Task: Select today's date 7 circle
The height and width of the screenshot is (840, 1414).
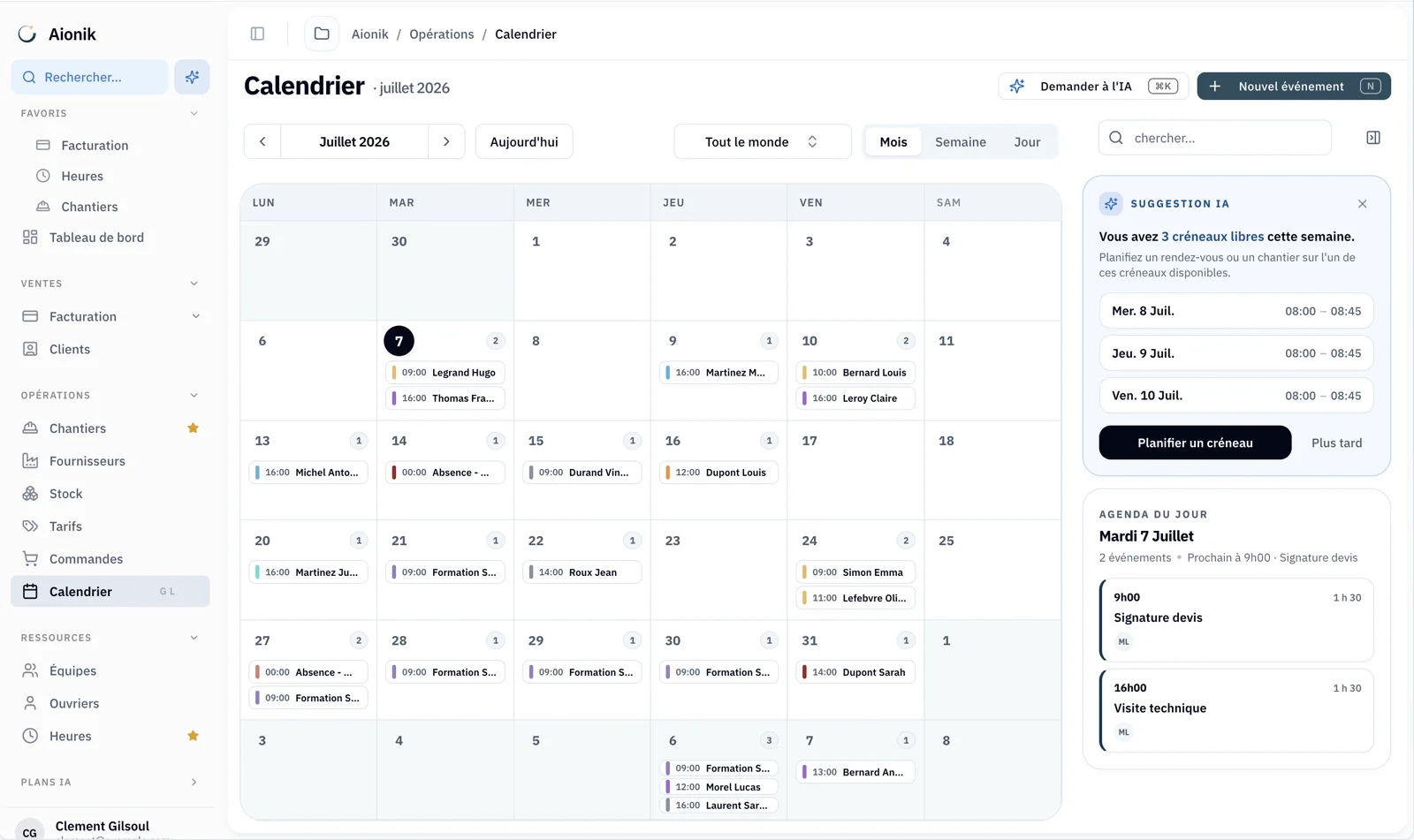Action: (399, 341)
